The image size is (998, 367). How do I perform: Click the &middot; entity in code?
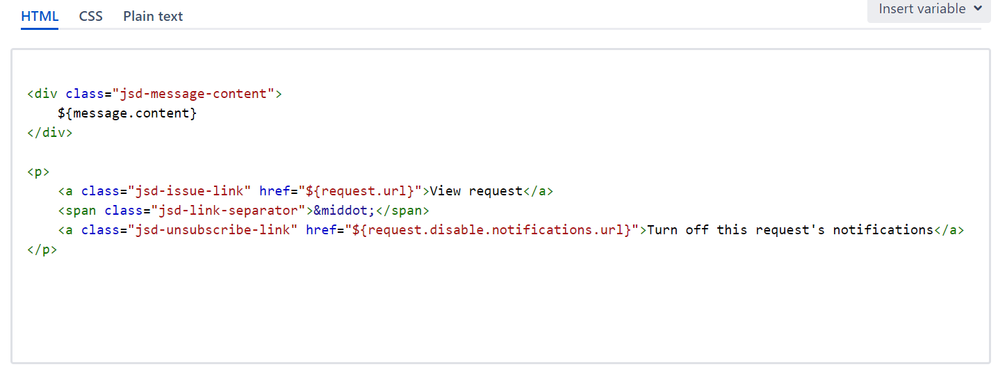click(344, 211)
